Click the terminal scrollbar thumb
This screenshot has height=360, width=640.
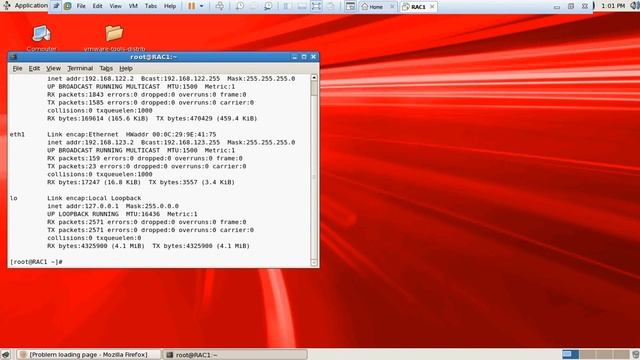pyautogui.click(x=314, y=88)
